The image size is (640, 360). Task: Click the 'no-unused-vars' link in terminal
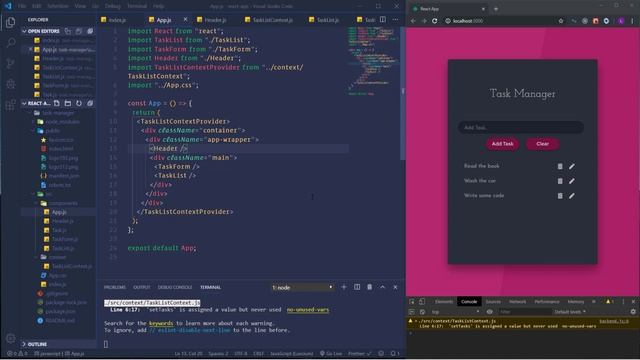coord(308,310)
